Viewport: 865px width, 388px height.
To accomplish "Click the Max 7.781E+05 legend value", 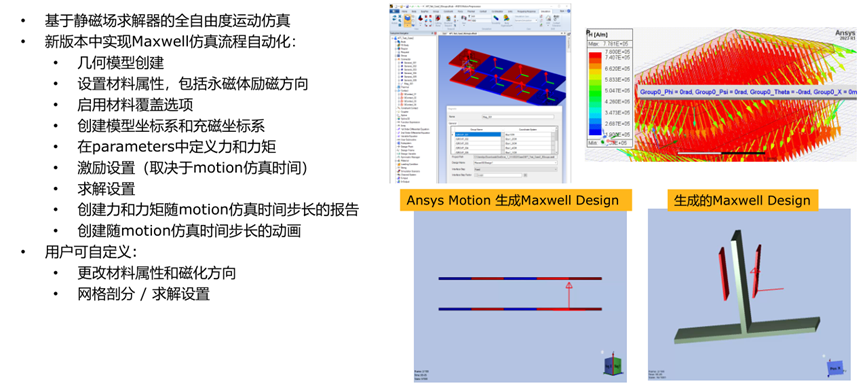I will click(608, 44).
